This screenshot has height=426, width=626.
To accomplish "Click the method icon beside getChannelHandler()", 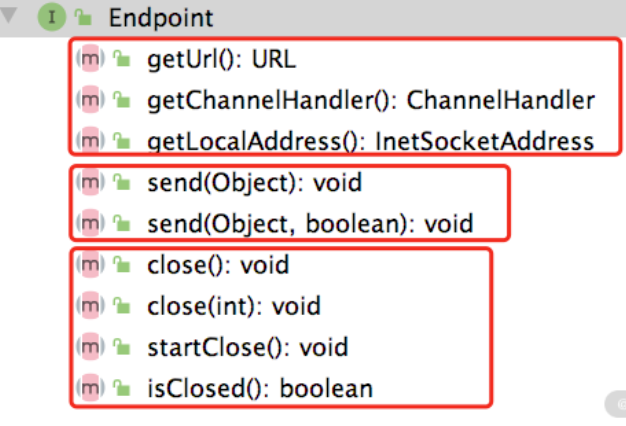I will pyautogui.click(x=90, y=100).
